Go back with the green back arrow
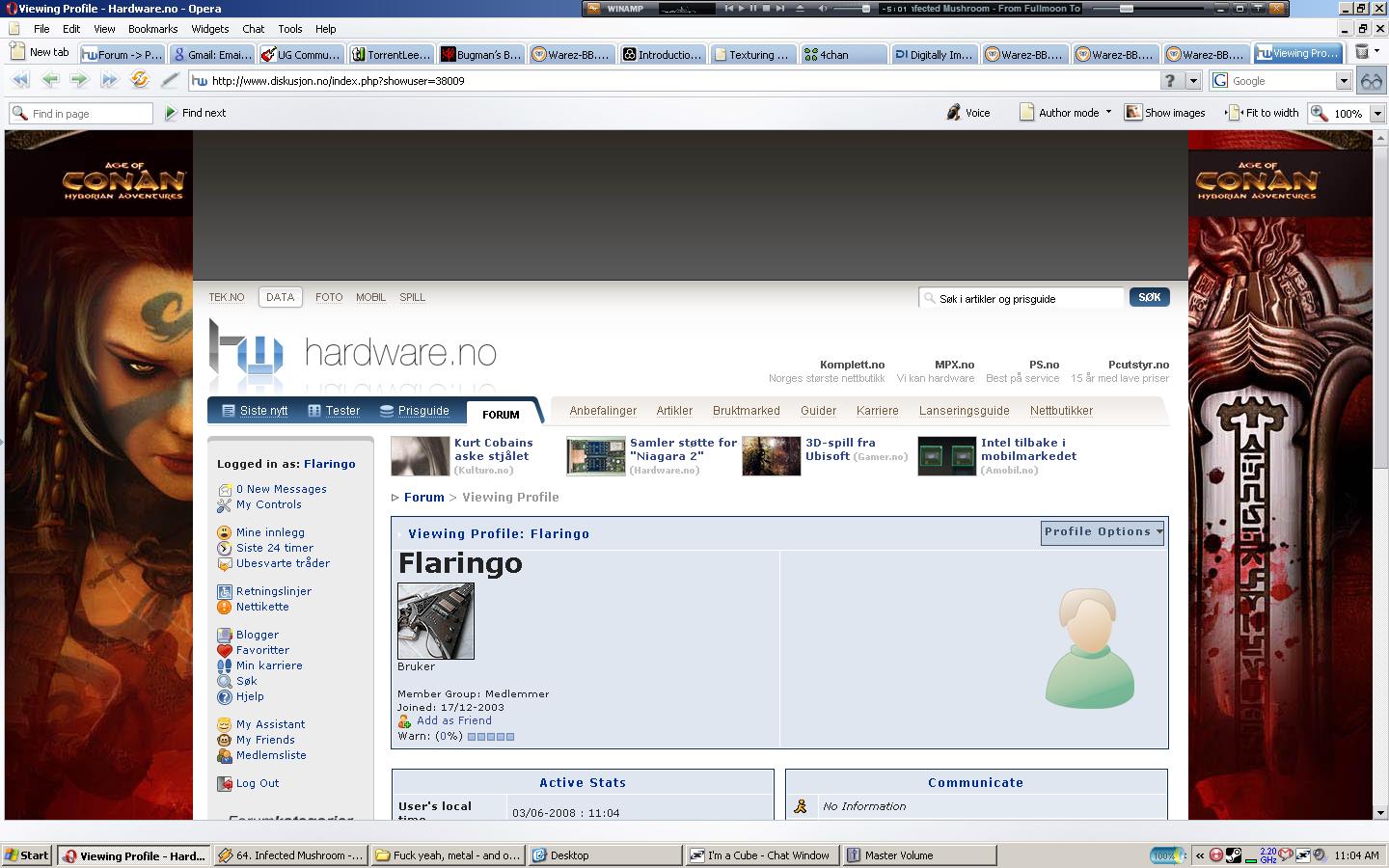The image size is (1389, 868). point(50,81)
